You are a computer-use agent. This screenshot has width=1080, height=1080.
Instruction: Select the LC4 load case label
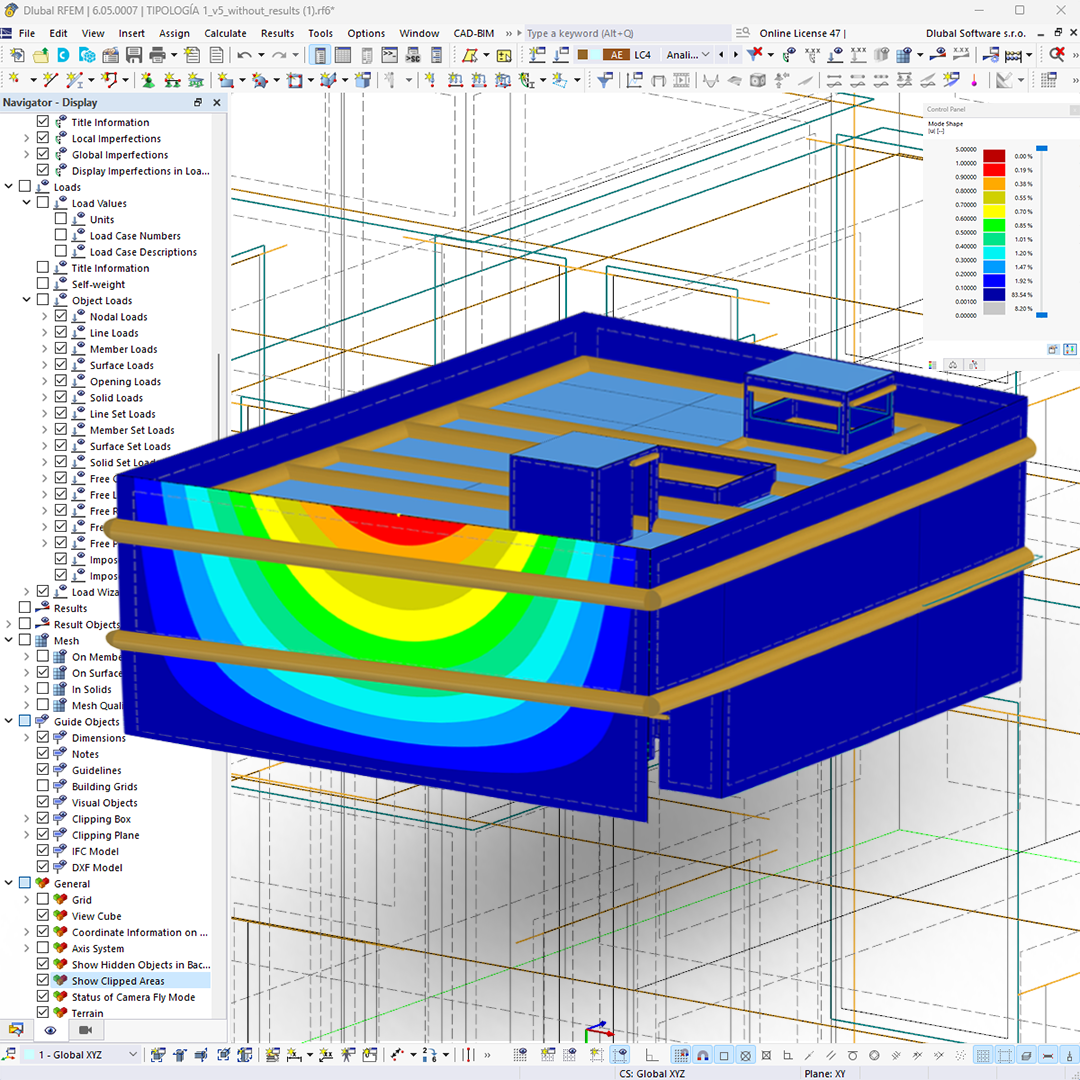(x=643, y=54)
